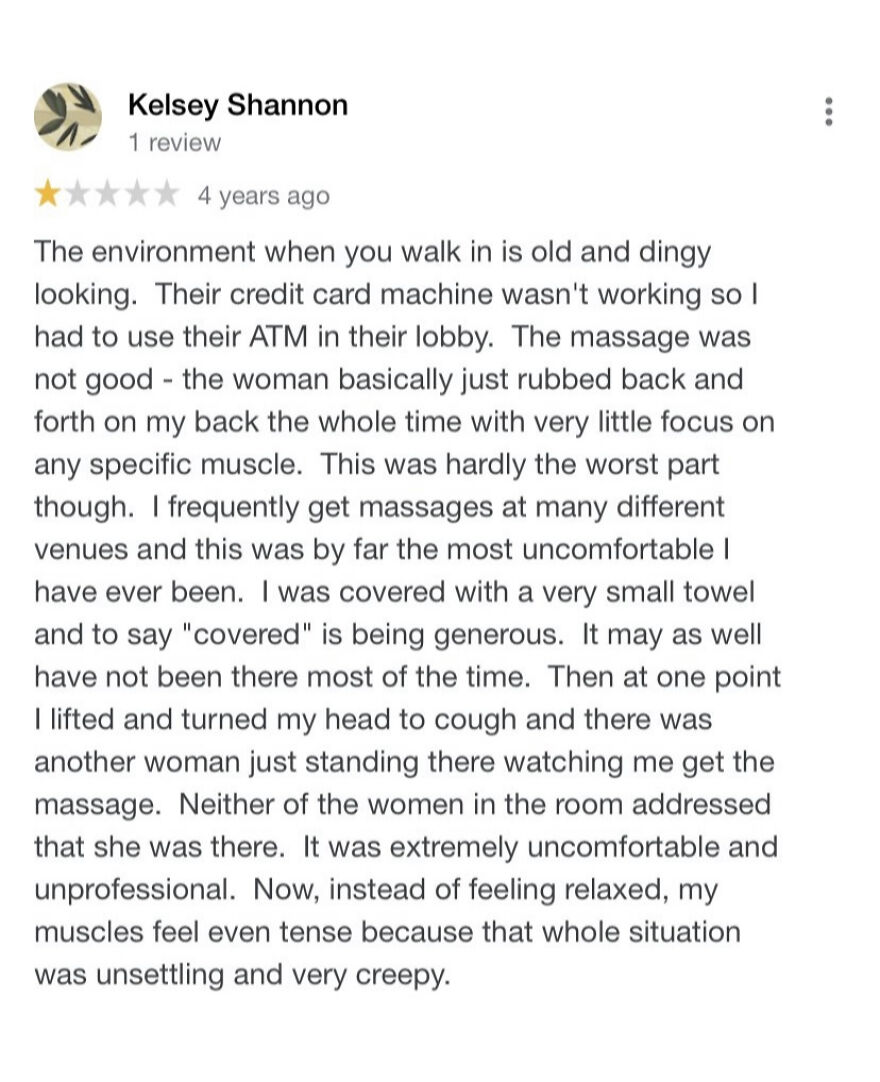Expand the overflow menu beside the review
Viewport: 880px width, 1082px height.
point(828,113)
